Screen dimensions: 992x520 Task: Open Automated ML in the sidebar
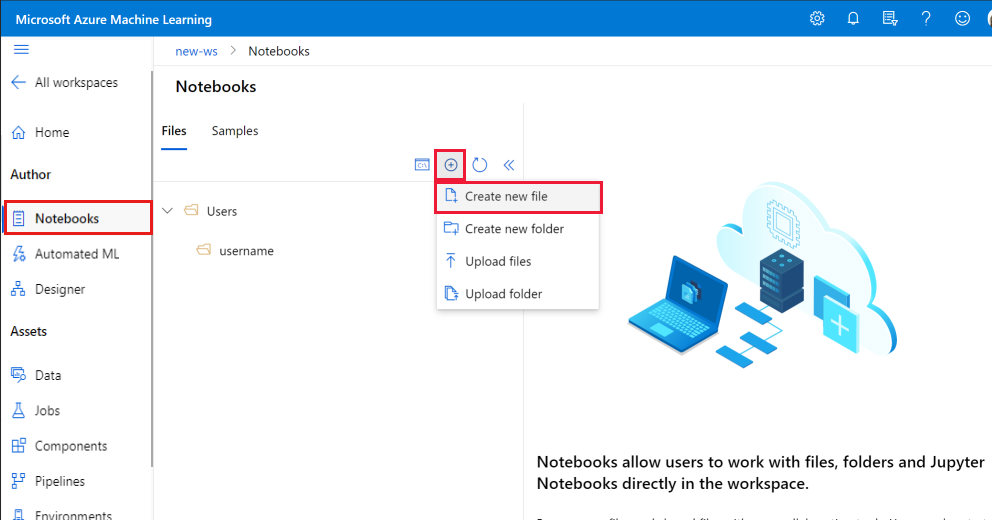[x=65, y=254]
